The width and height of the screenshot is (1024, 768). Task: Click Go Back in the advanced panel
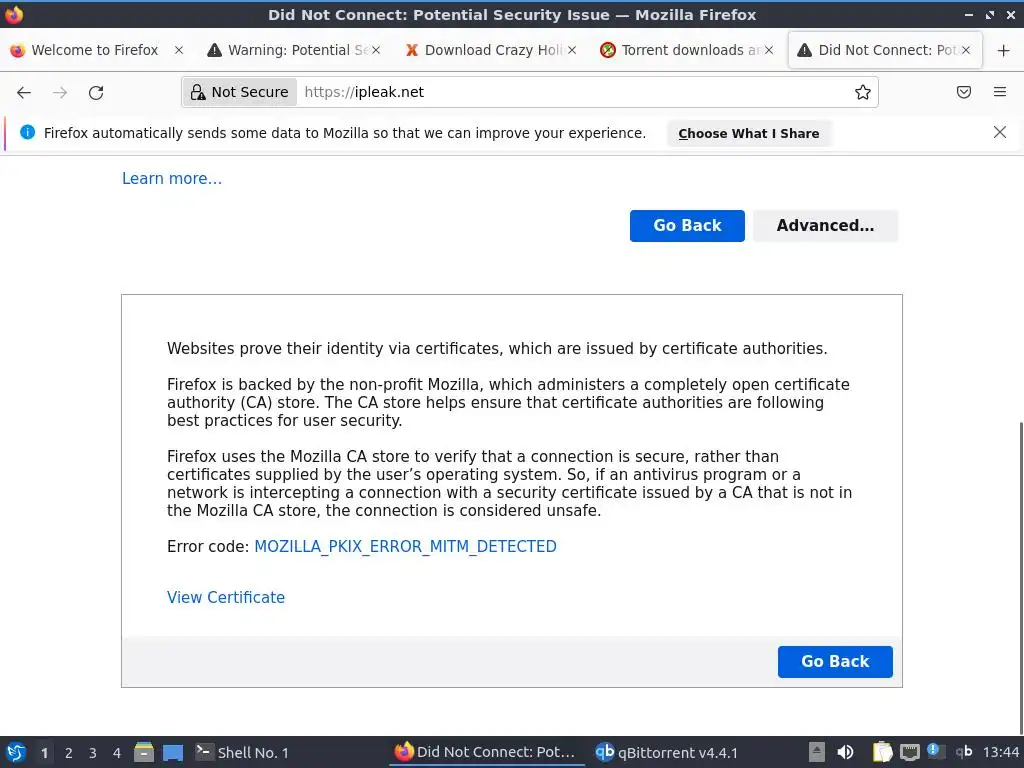835,662
